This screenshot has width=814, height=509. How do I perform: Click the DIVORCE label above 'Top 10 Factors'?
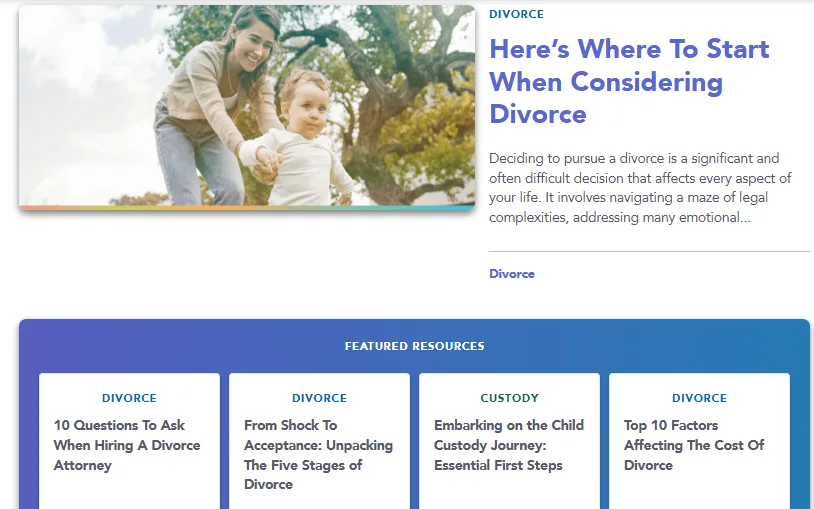[699, 398]
